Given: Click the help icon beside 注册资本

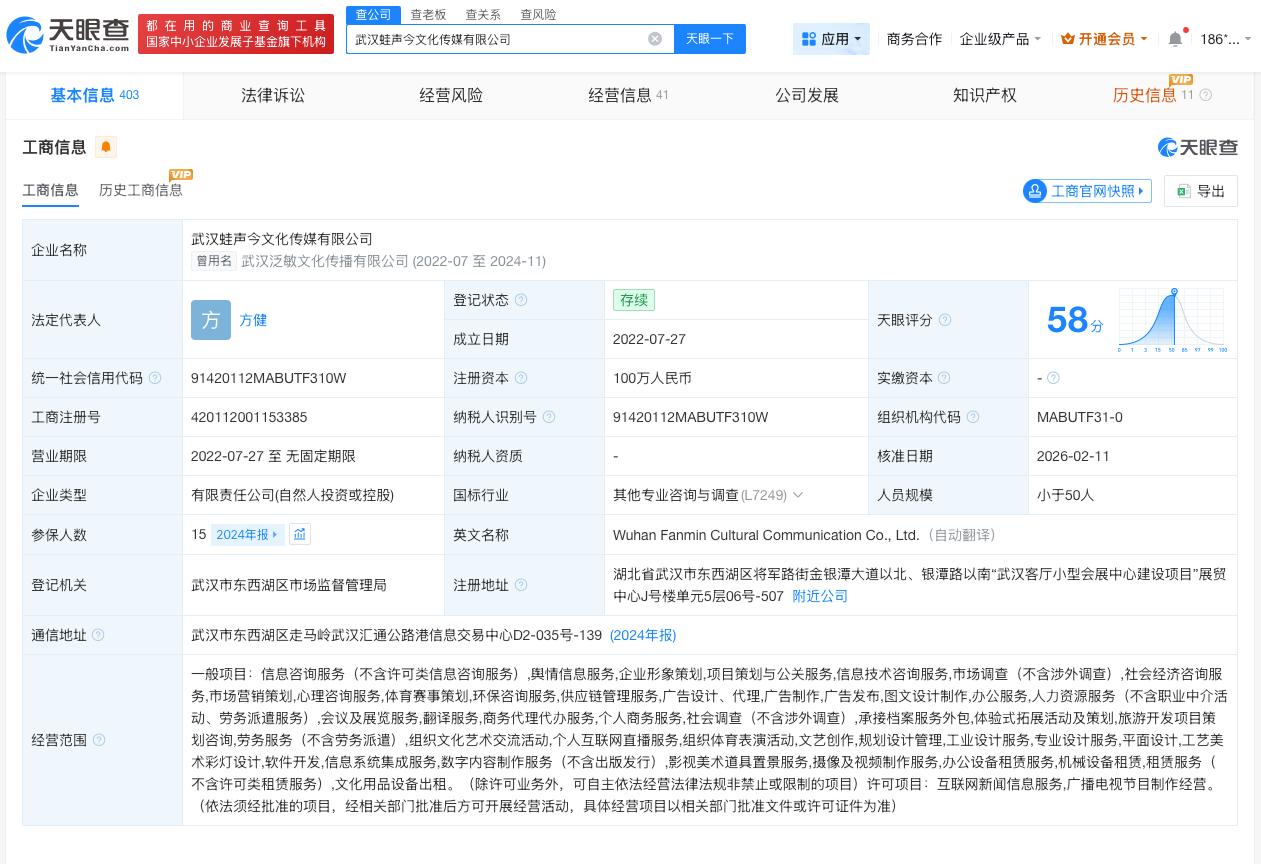Looking at the screenshot, I should click(x=519, y=378).
